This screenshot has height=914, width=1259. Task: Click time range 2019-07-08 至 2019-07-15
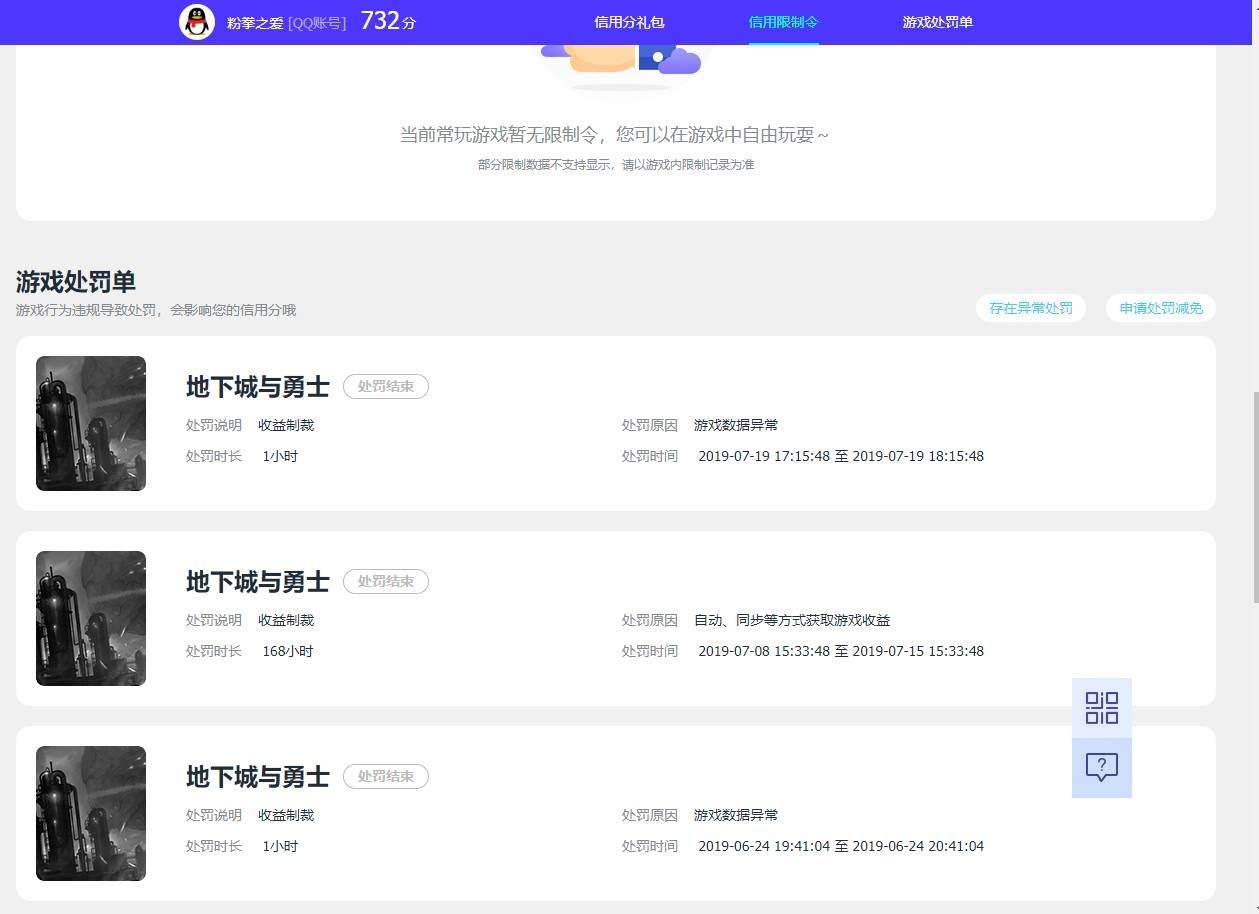coord(841,651)
